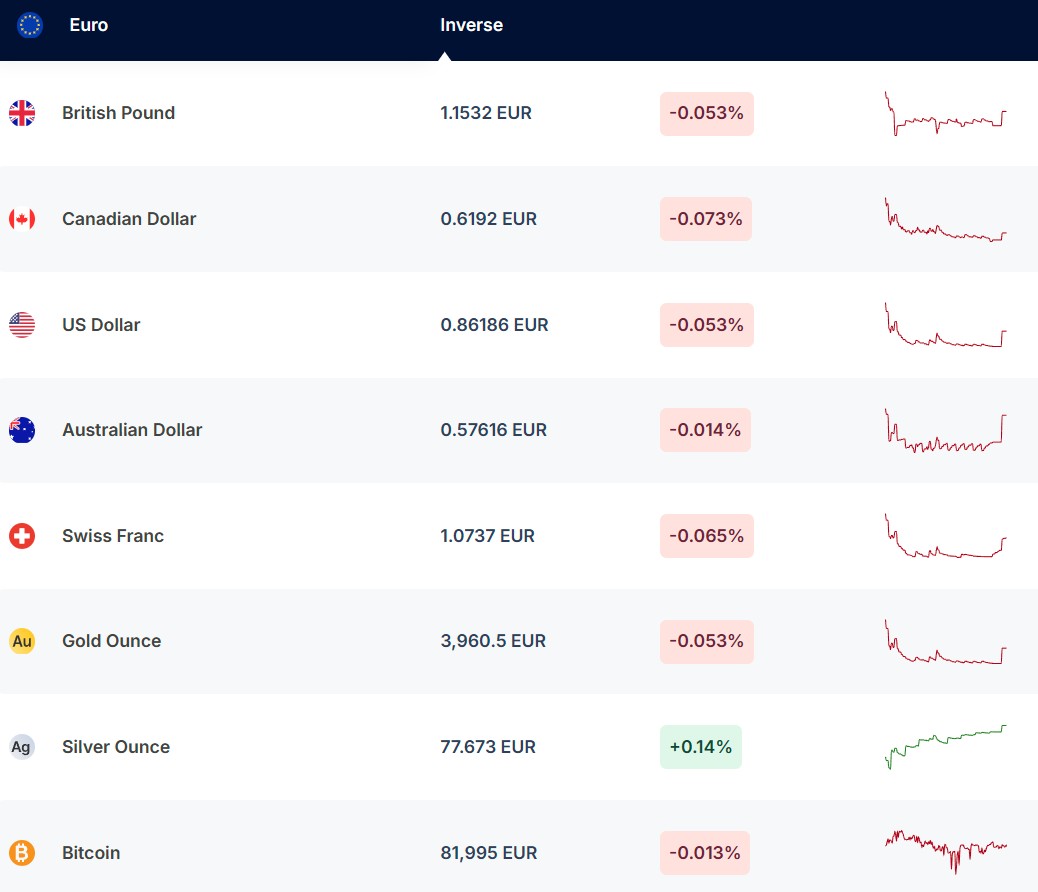Select the Euro header tab
The image size is (1038, 892).
(88, 25)
